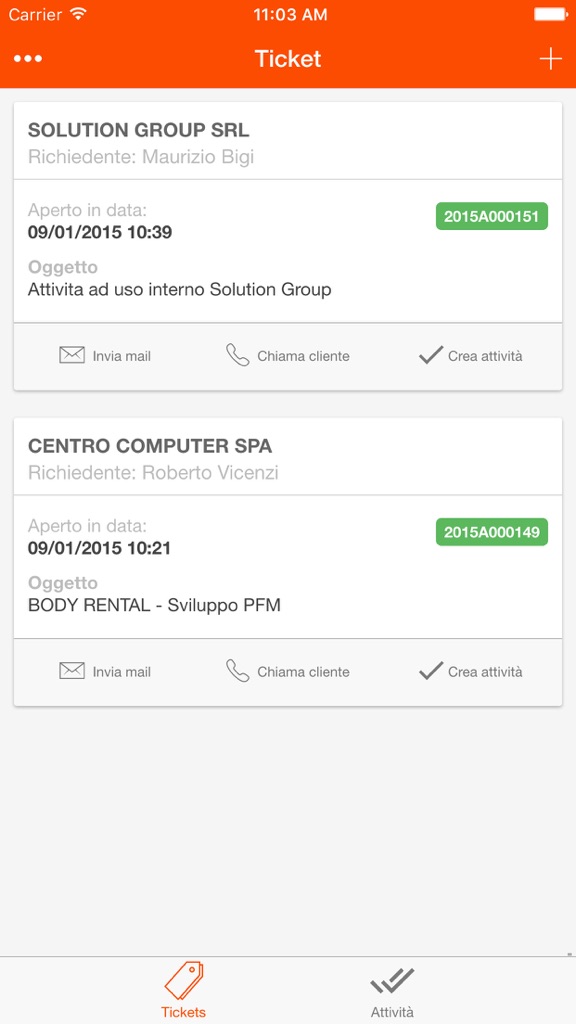Screen dimensions: 576x1024
Task: Switch to the Tickets tab
Action: coord(184,990)
